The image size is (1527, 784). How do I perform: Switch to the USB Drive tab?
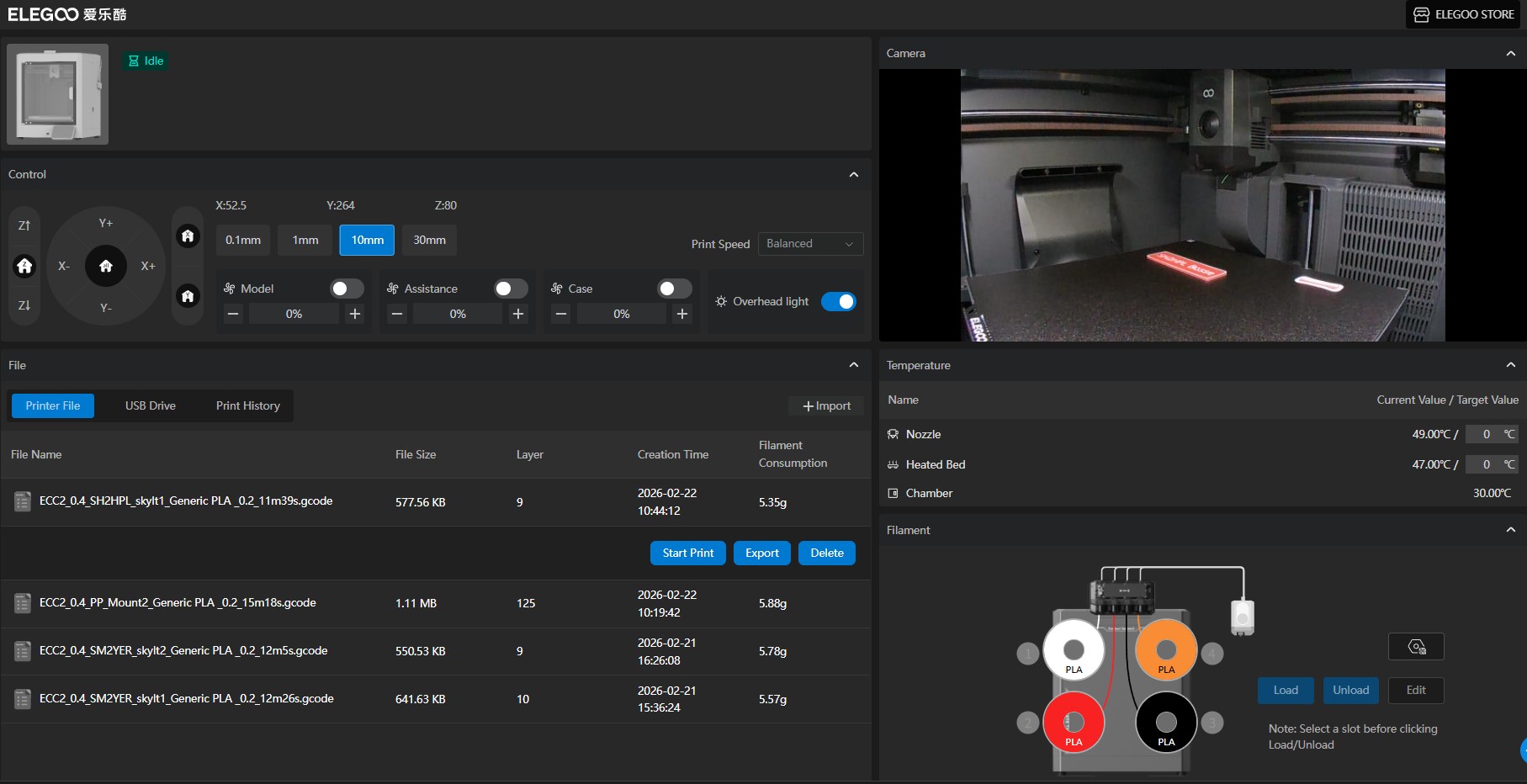click(x=151, y=405)
